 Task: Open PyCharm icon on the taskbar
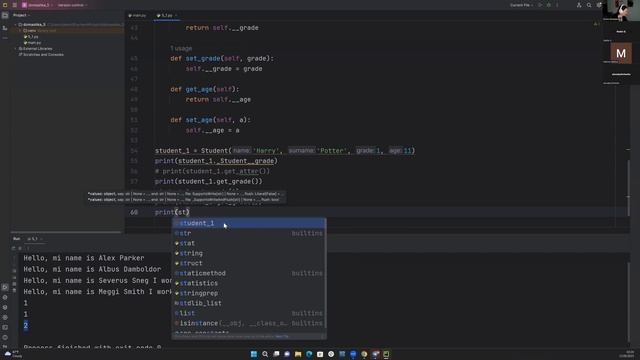coord(386,354)
